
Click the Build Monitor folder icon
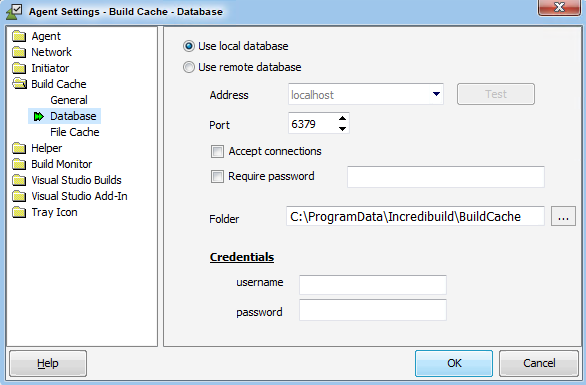tap(19, 164)
